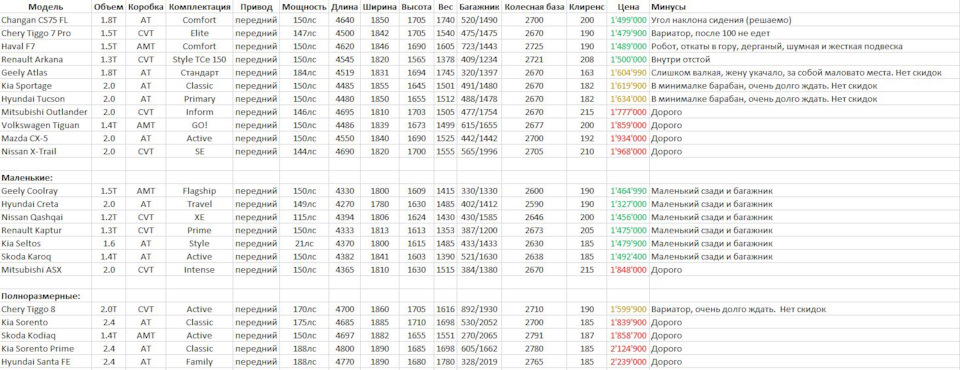Viewport: 960px width, 370px height.
Task: Select the Chery Tiggo 8 model cell
Action: click(45, 309)
